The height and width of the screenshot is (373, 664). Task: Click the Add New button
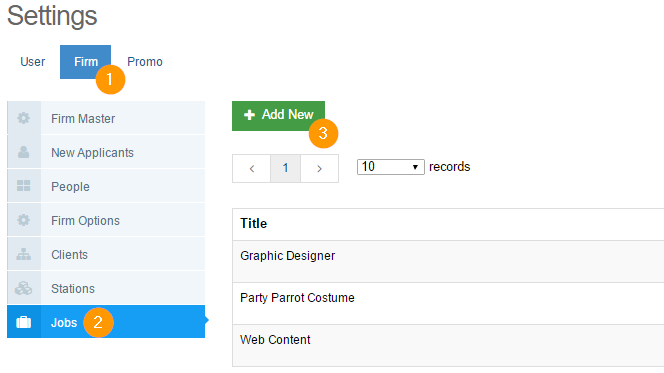click(278, 116)
